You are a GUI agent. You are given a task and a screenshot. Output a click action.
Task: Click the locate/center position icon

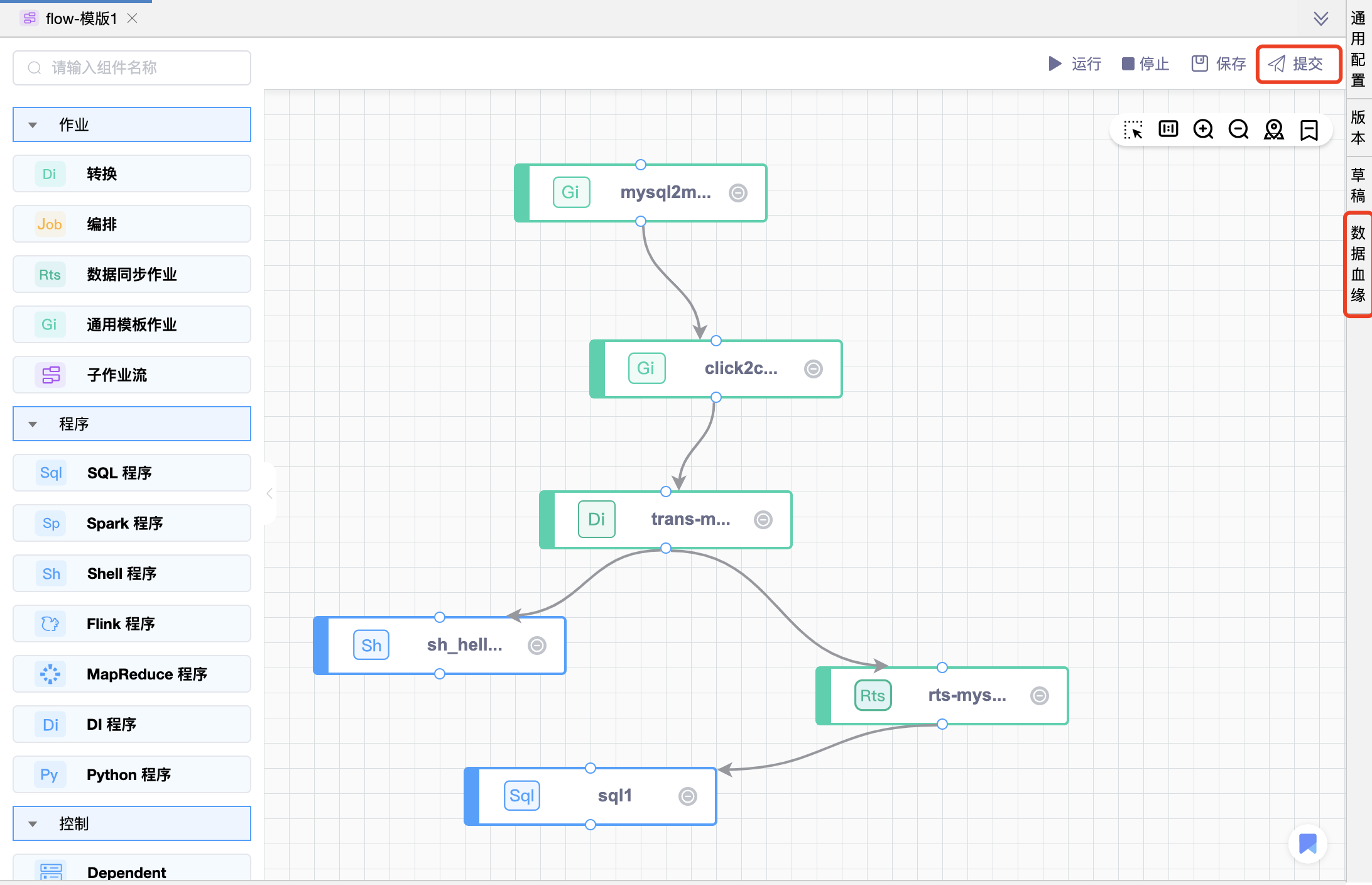(x=1273, y=129)
